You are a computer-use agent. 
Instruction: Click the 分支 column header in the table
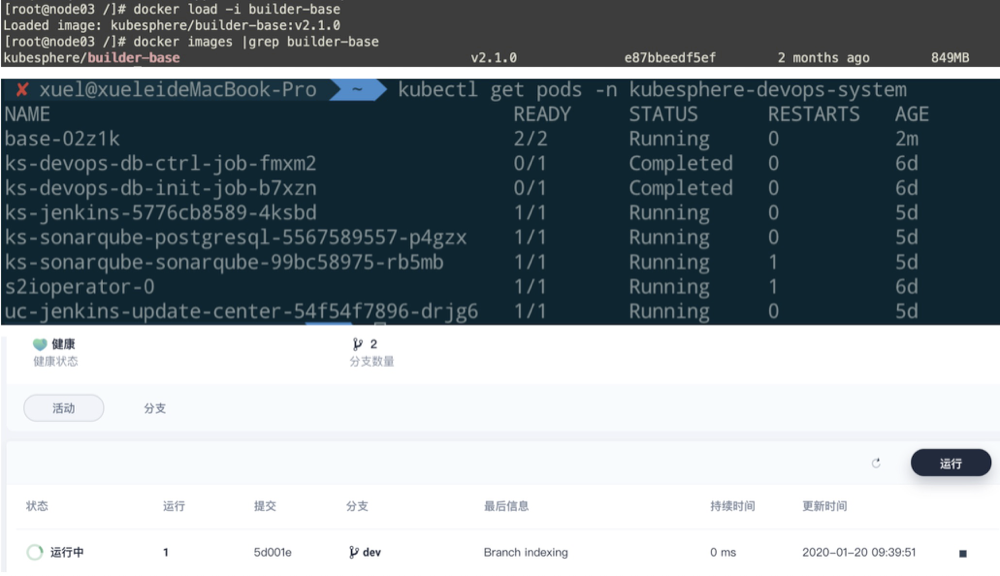[x=357, y=506]
